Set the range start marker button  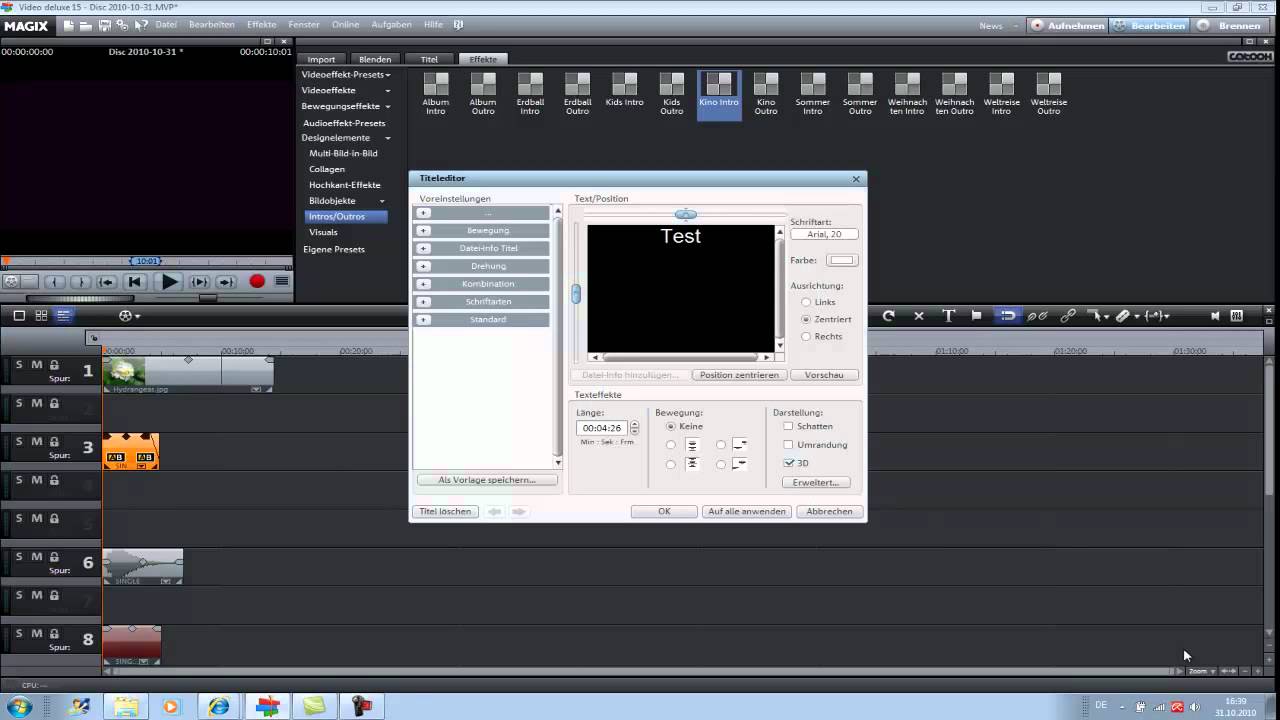(x=56, y=282)
